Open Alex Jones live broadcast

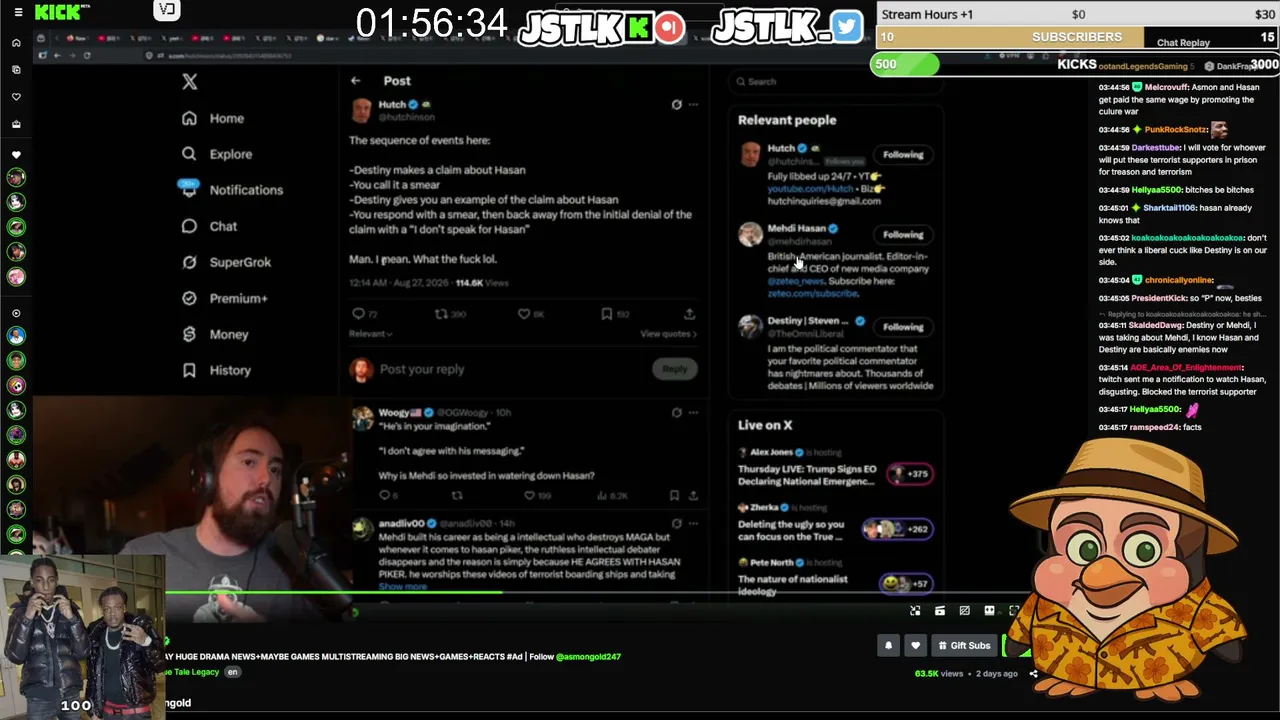(835, 467)
